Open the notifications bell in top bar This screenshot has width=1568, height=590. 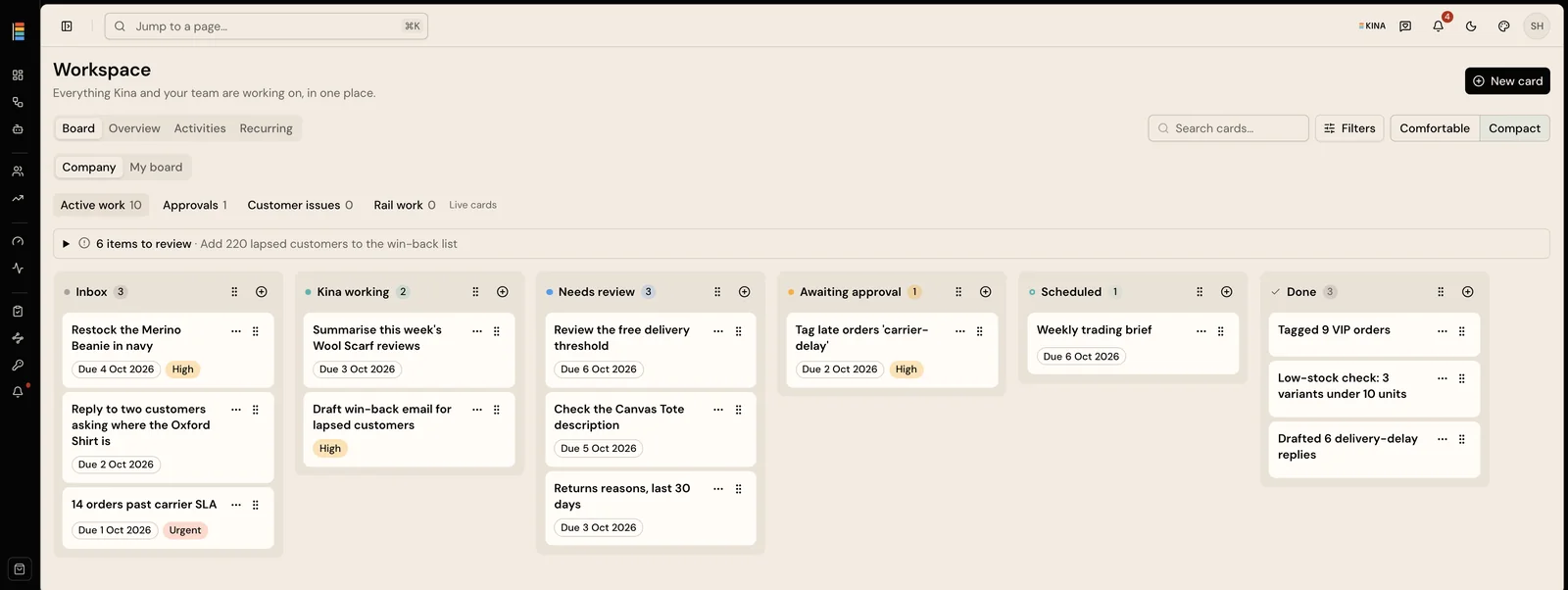1438,26
